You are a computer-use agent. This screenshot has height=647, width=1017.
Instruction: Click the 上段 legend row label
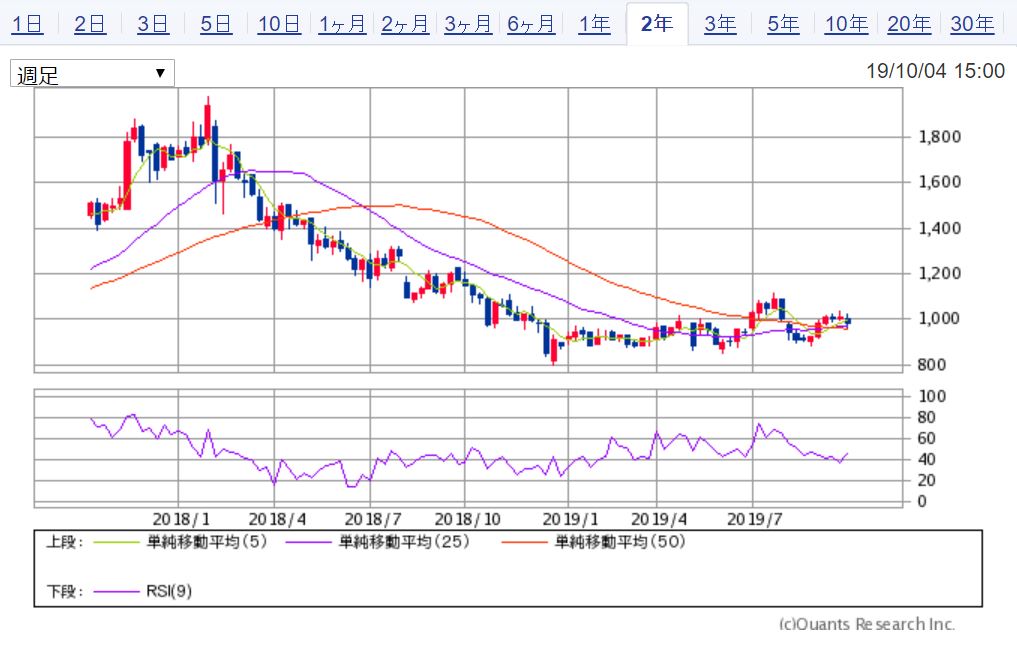(64, 542)
